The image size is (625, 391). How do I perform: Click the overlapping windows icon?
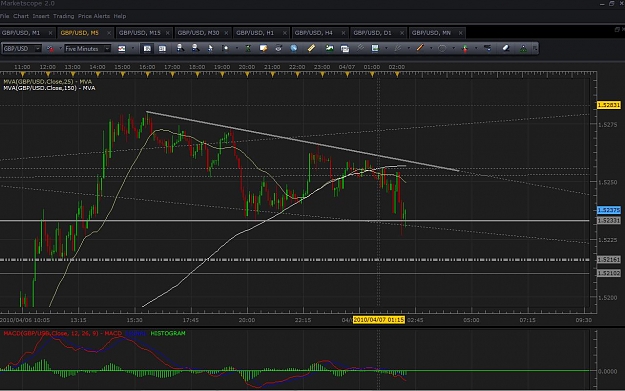tap(345, 49)
